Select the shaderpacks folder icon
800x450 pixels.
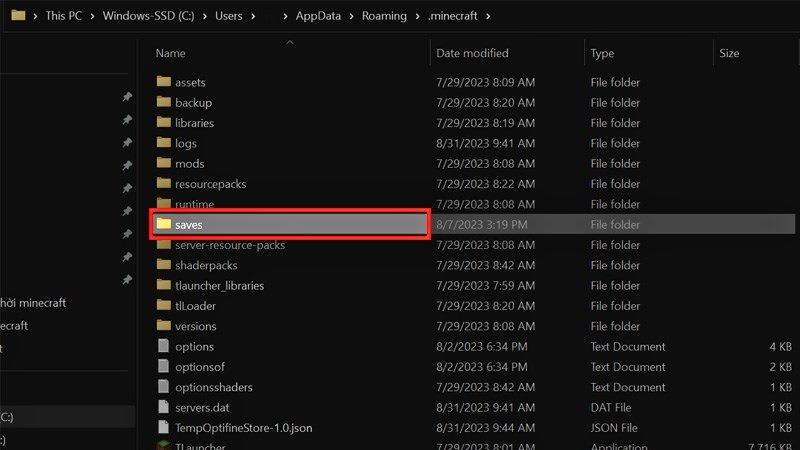[x=164, y=265]
